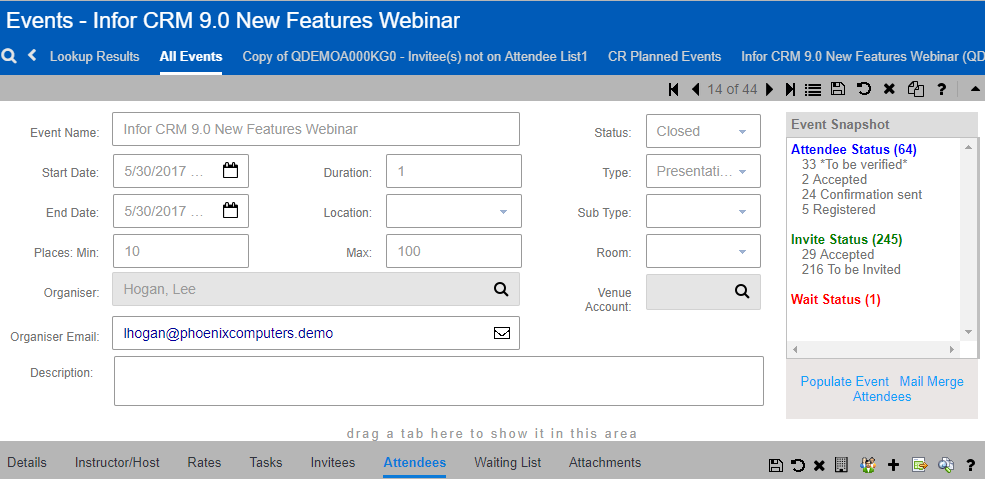
Task: Click the people group icon in the bottom toolbar
Action: tap(868, 465)
